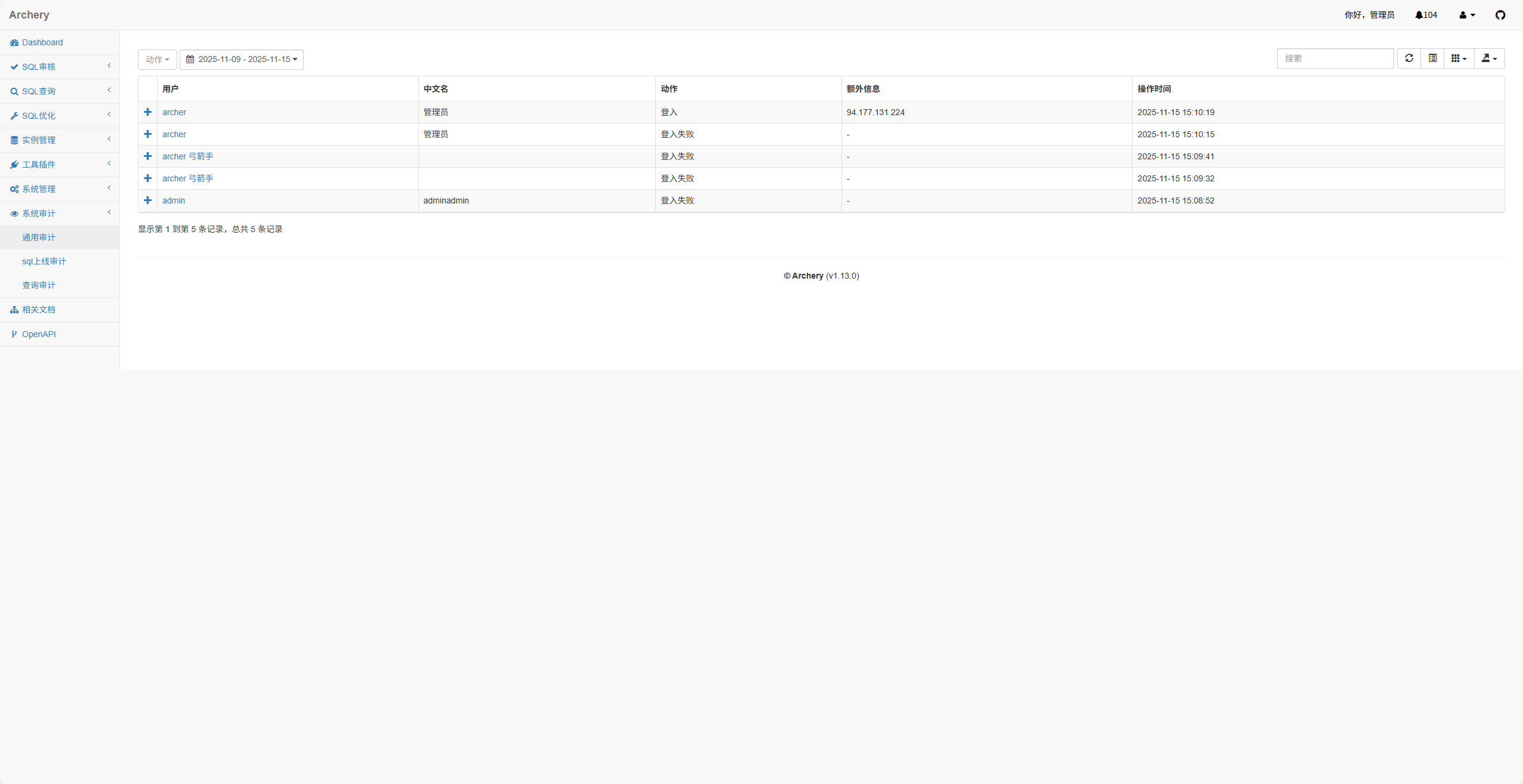Open the GitHub icon link
This screenshot has height=784, width=1523.
click(x=1500, y=15)
